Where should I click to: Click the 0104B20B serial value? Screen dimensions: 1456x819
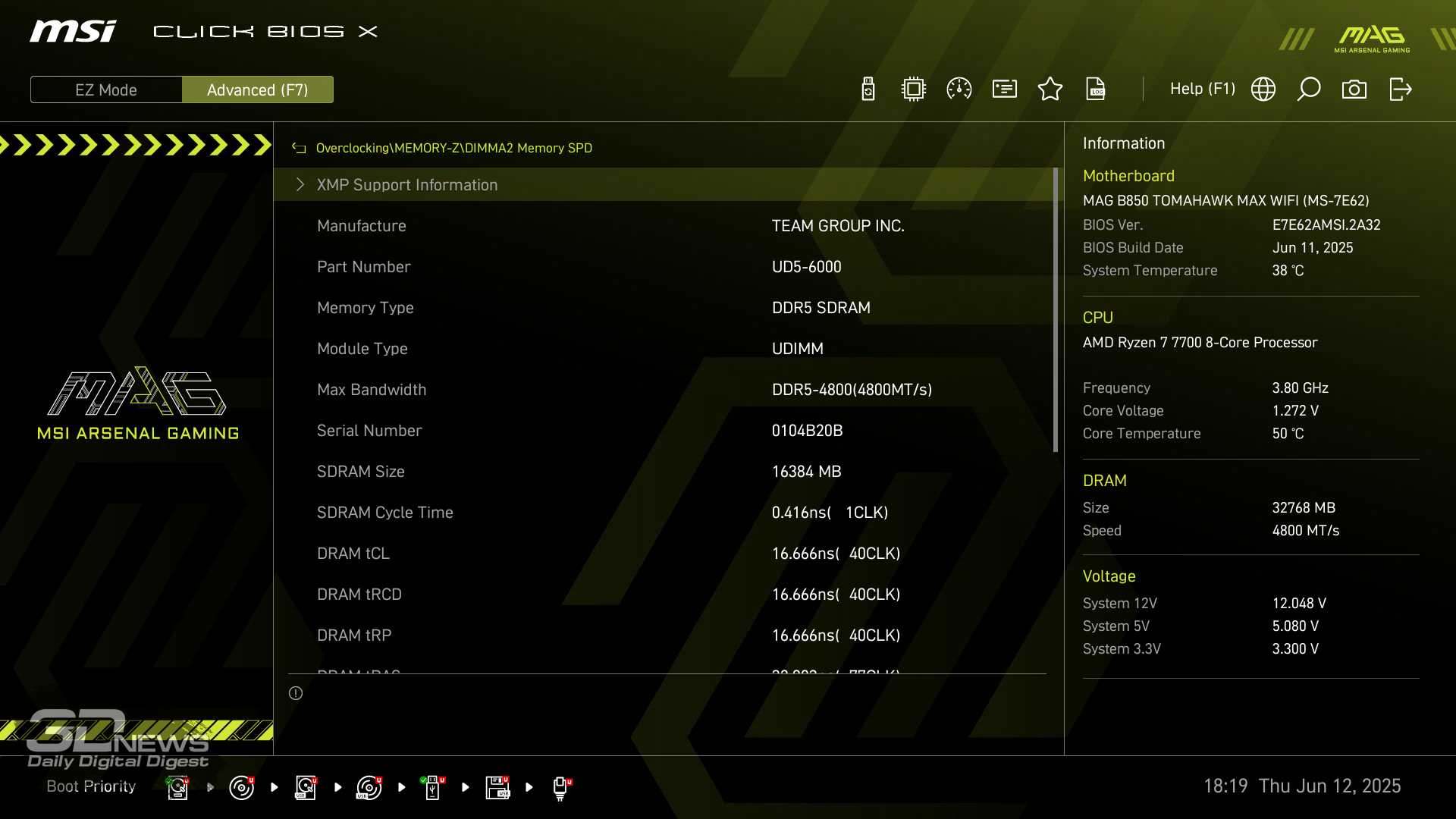[x=807, y=431]
